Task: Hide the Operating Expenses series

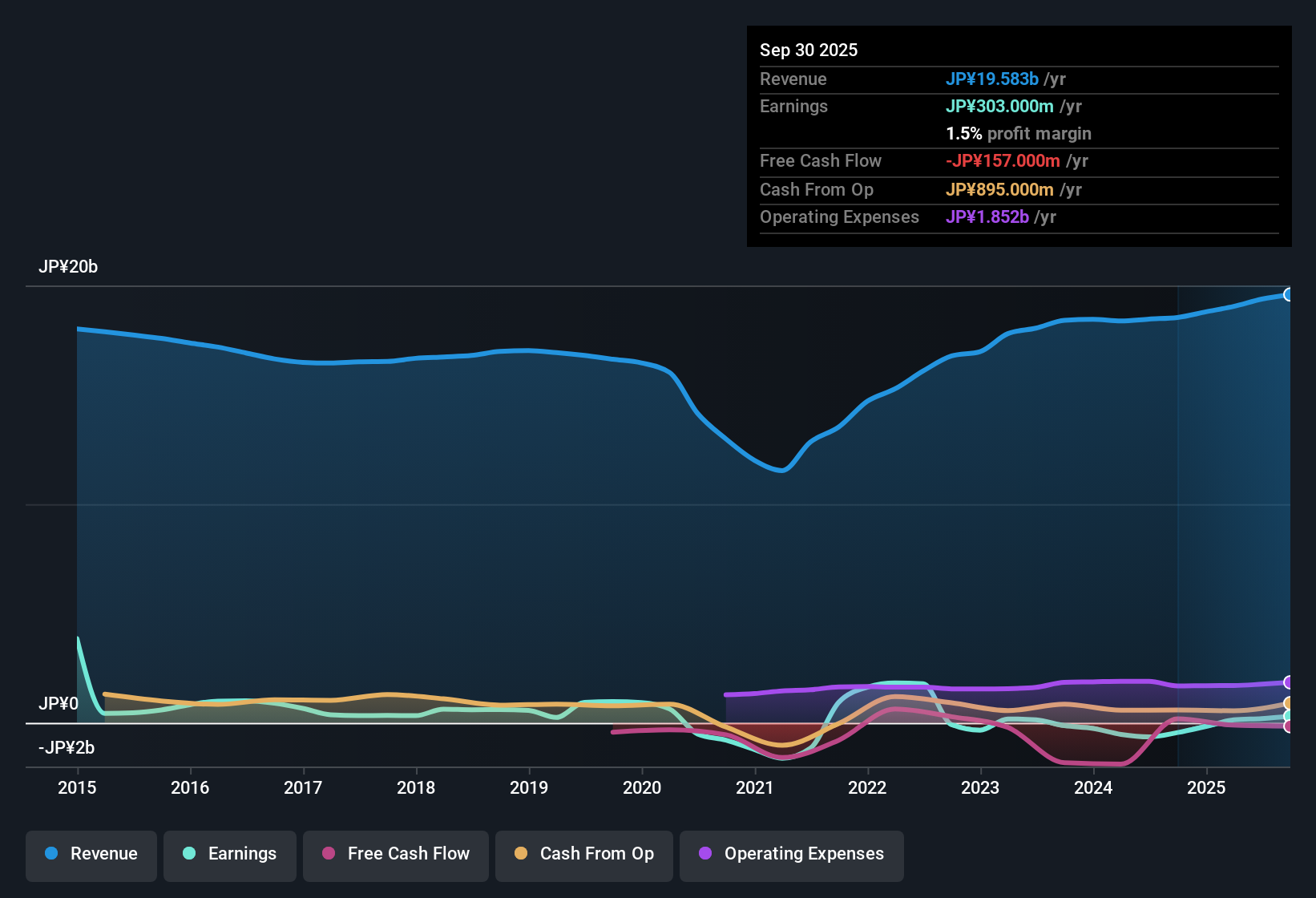Action: (791, 854)
